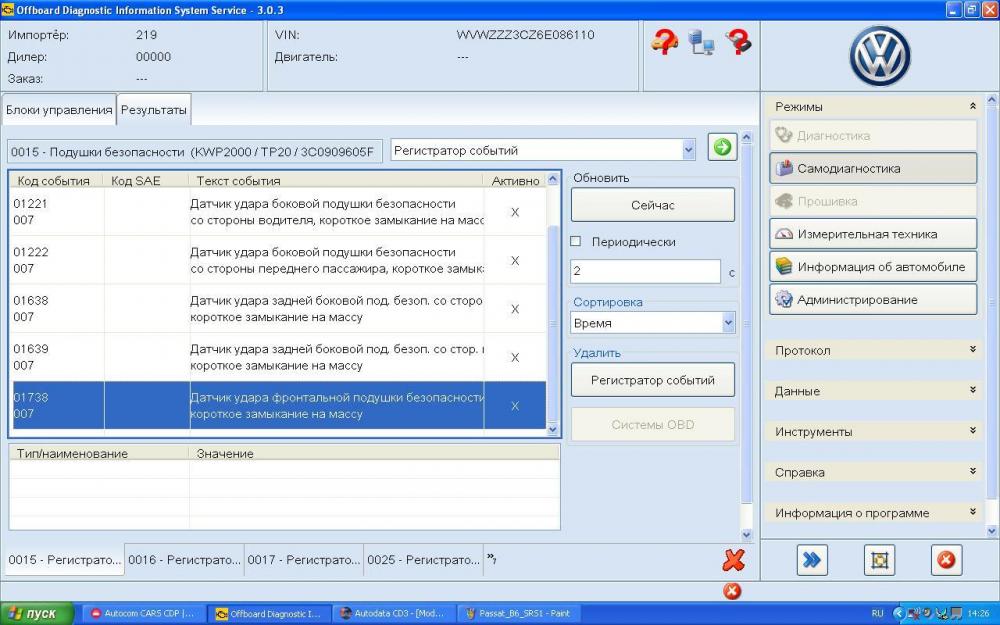Switch to the 0017 - Регистрато... bottom tab
Image resolution: width=1000 pixels, height=625 pixels.
click(x=303, y=560)
